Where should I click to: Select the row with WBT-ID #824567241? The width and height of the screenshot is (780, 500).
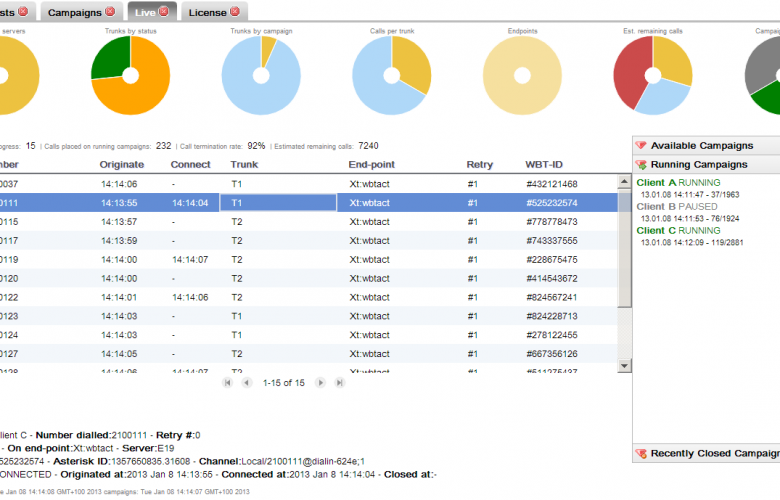(x=308, y=298)
